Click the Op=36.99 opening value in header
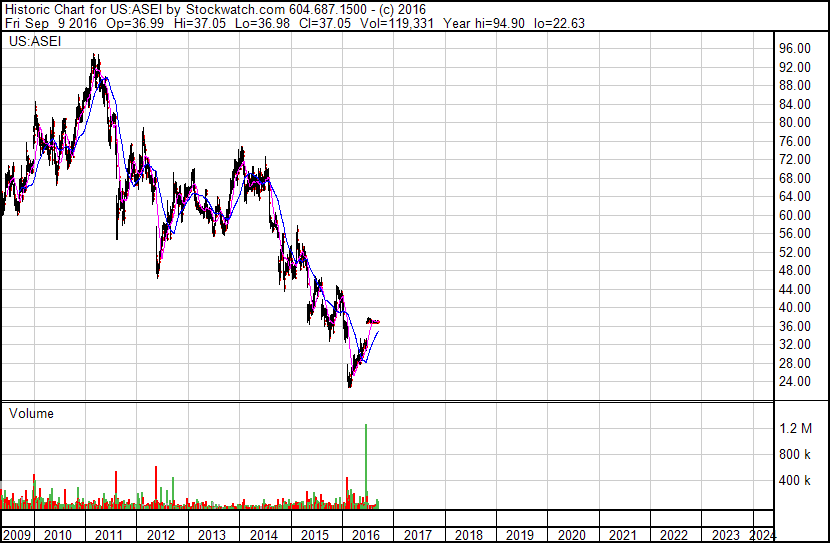The height and width of the screenshot is (543, 830). point(135,23)
